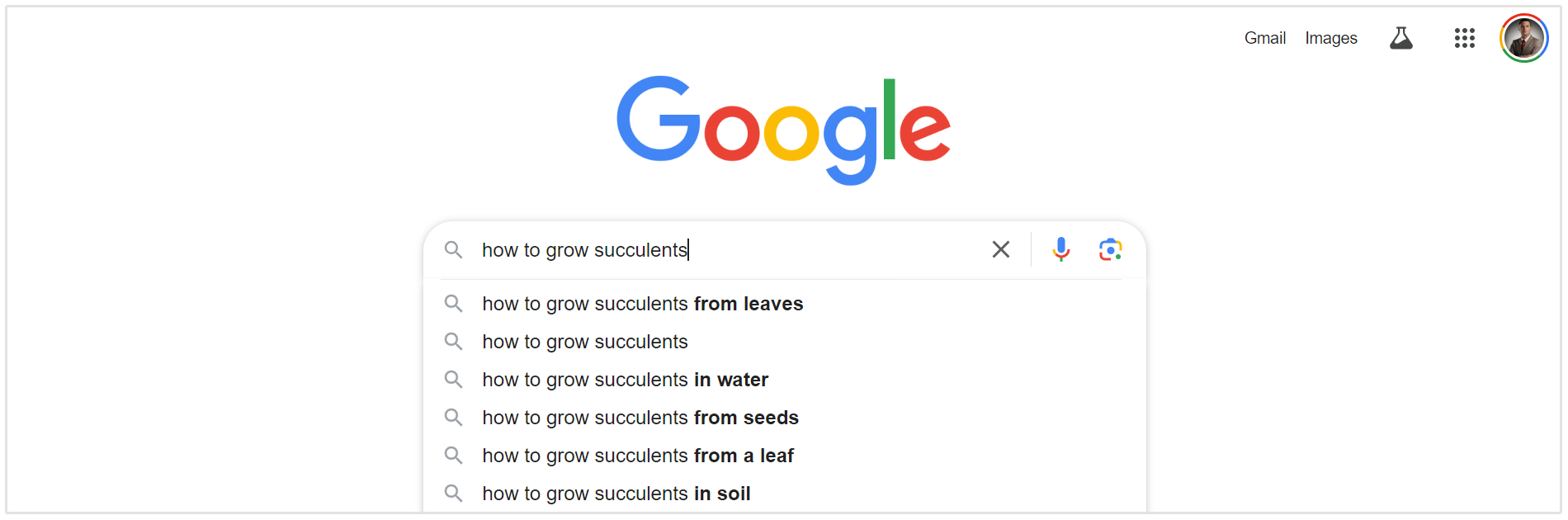Screen dimensions: 1568x520
Task: Choose suggestion ending 'in soil'
Action: tap(616, 494)
